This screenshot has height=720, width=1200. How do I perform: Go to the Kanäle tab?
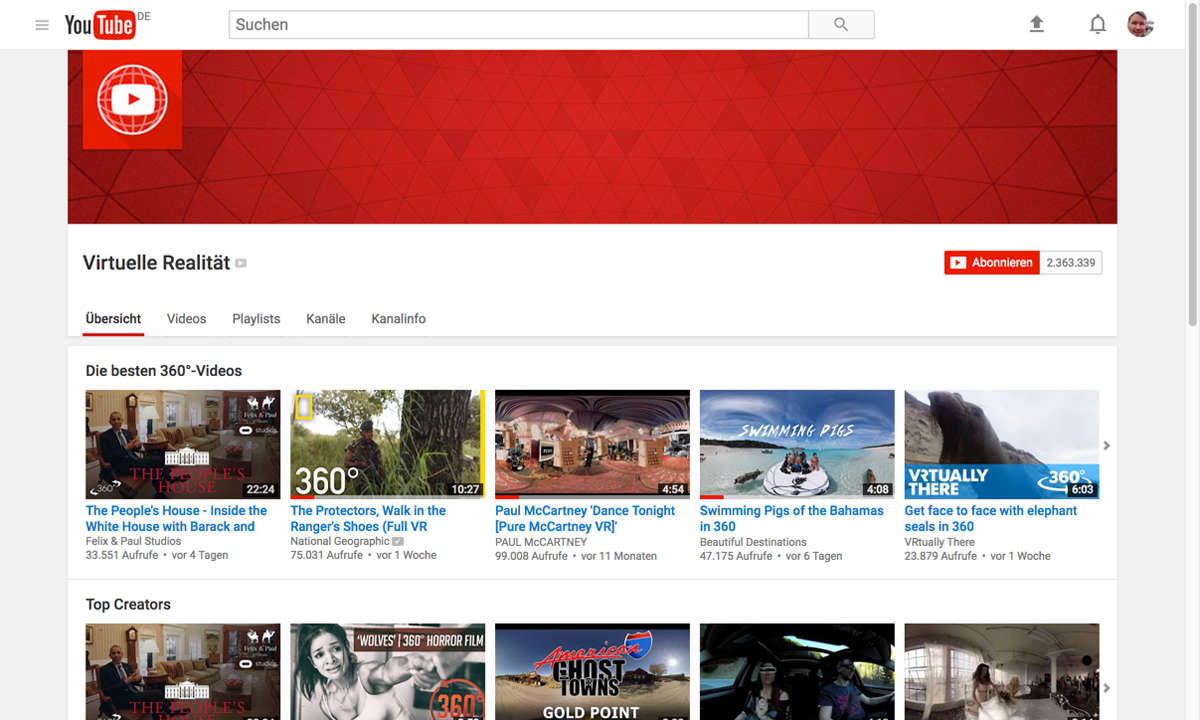(x=326, y=319)
